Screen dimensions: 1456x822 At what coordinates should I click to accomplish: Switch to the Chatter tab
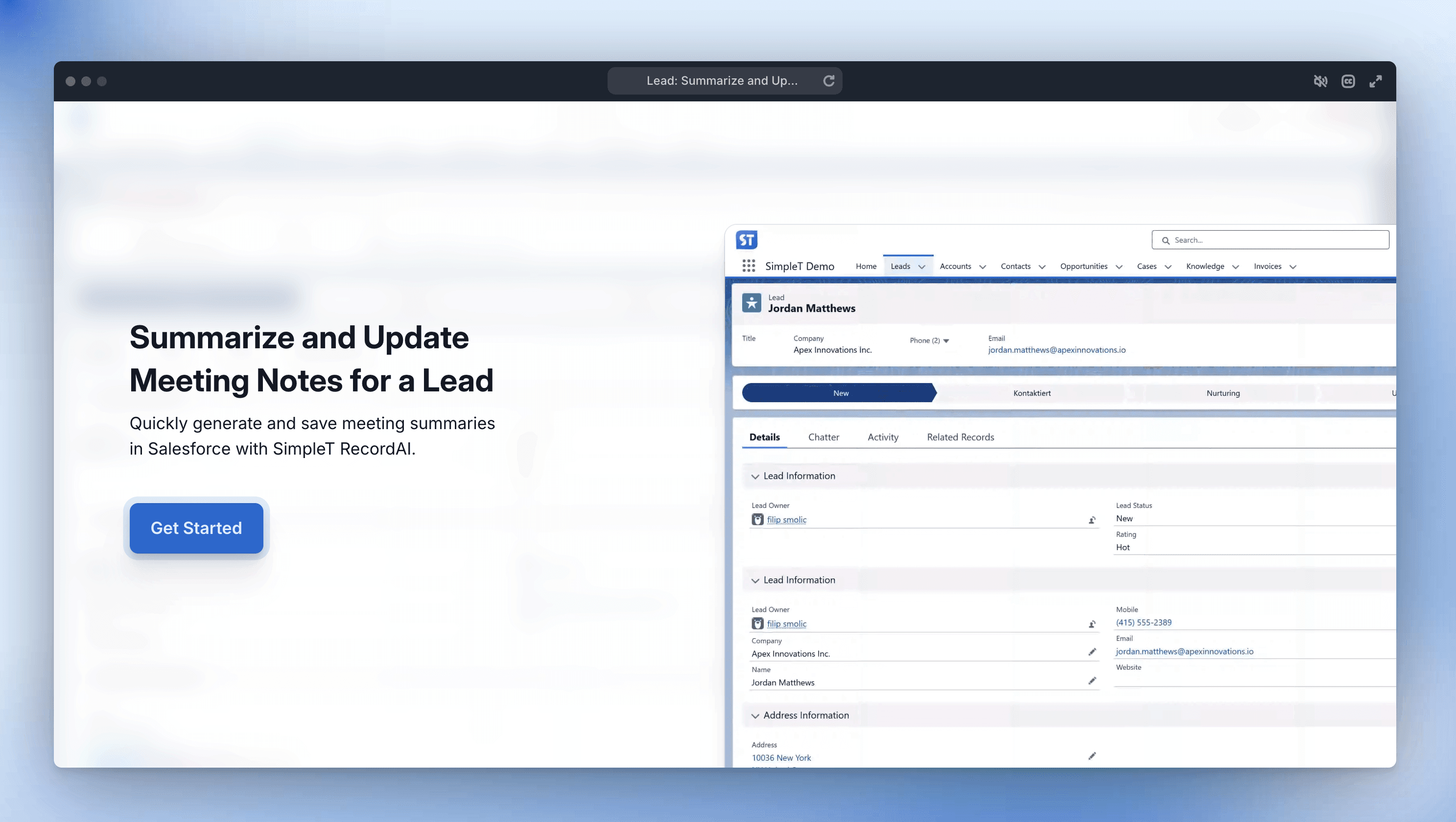tap(823, 437)
